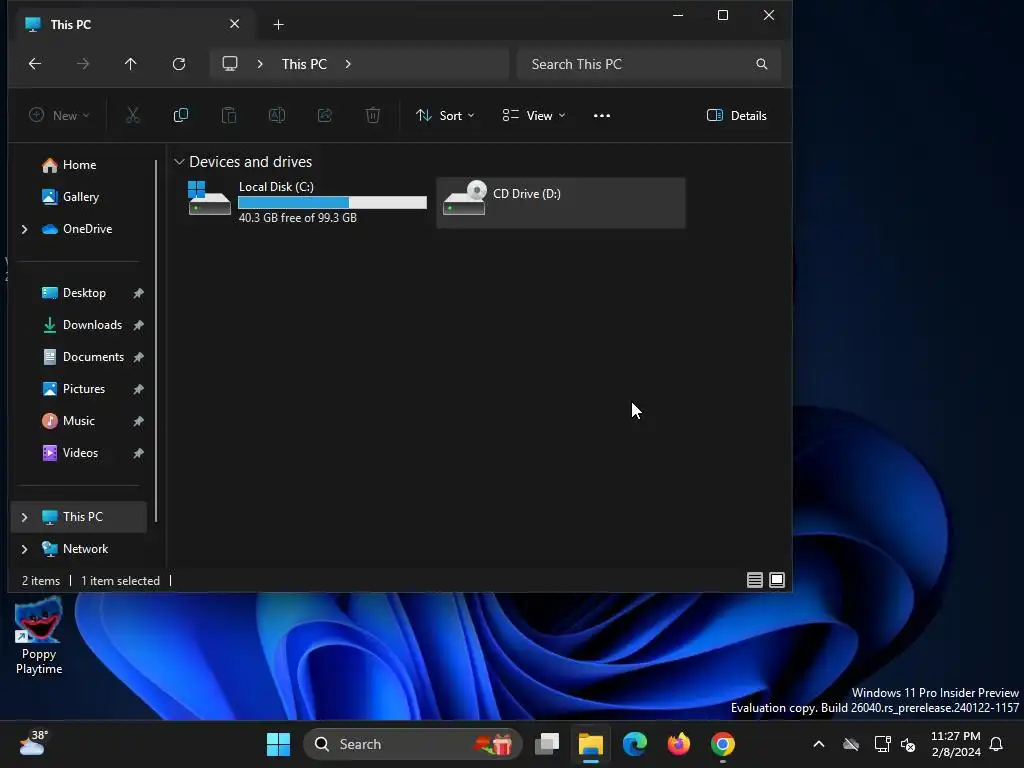The height and width of the screenshot is (768, 1024).
Task: Select CD Drive (D:)
Action: (x=561, y=202)
